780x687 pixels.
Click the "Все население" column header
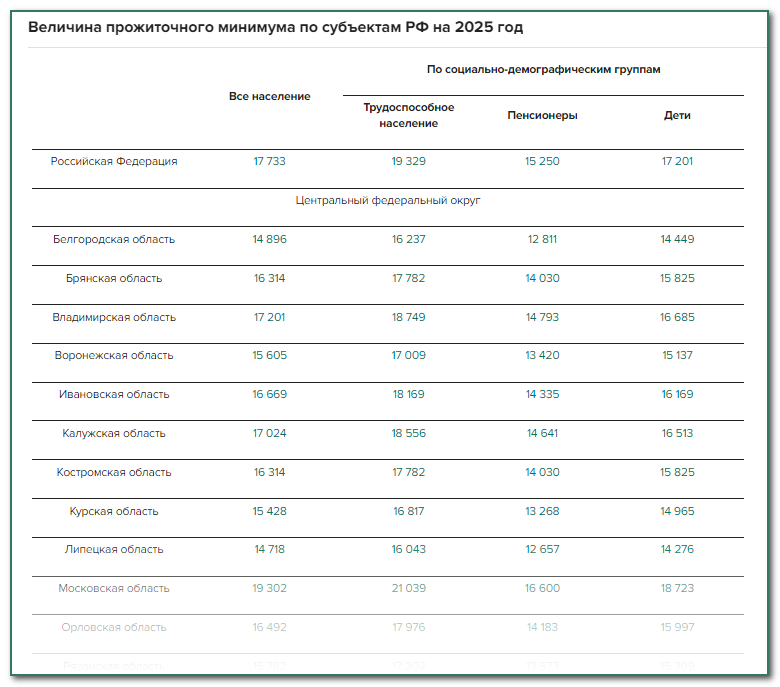pyautogui.click(x=269, y=96)
